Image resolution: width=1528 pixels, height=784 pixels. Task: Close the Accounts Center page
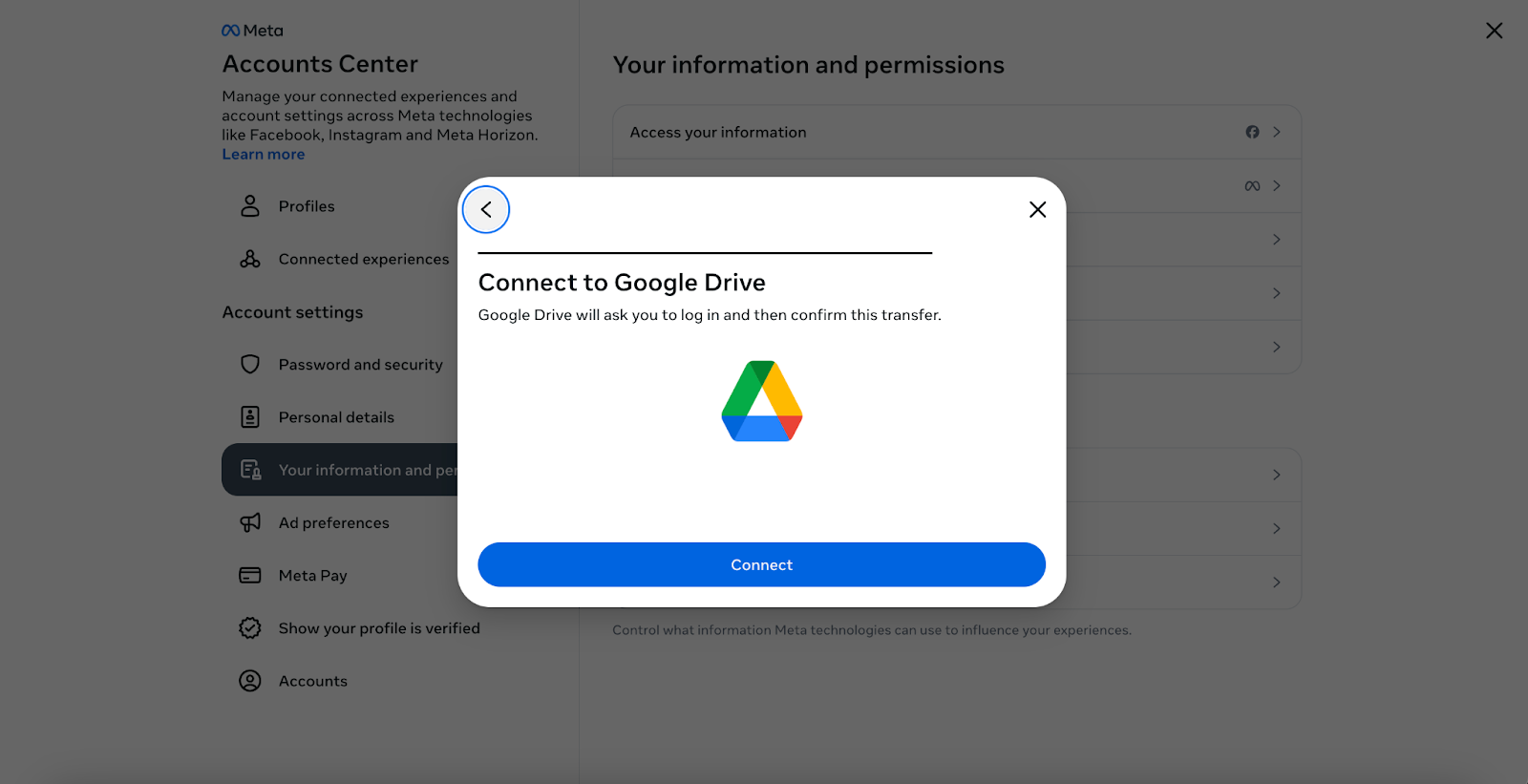coord(1495,31)
